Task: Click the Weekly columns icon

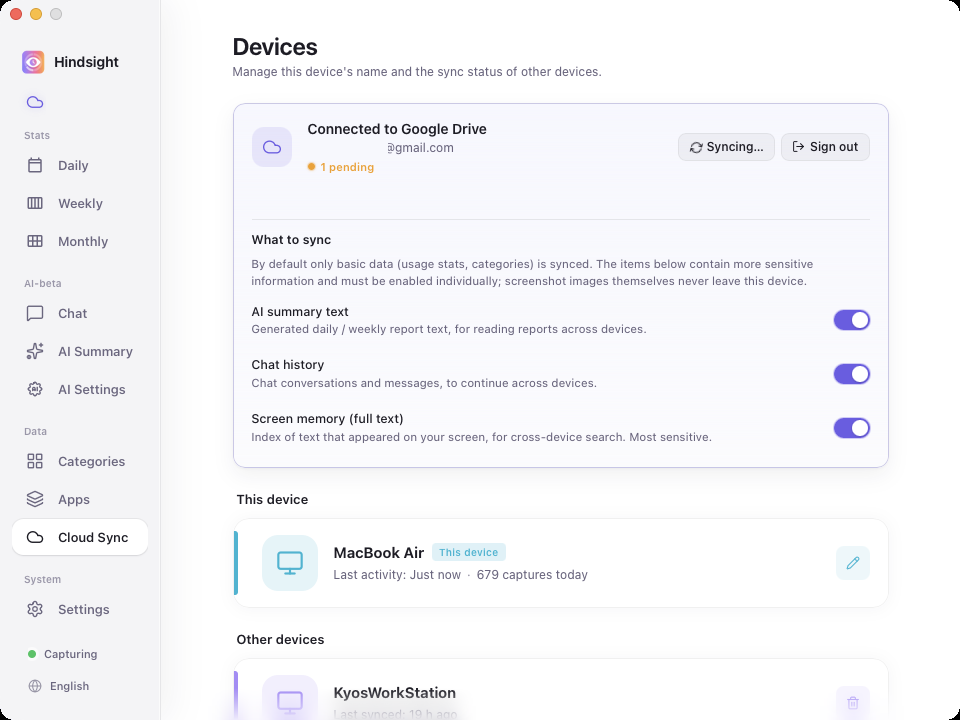Action: pyautogui.click(x=35, y=203)
